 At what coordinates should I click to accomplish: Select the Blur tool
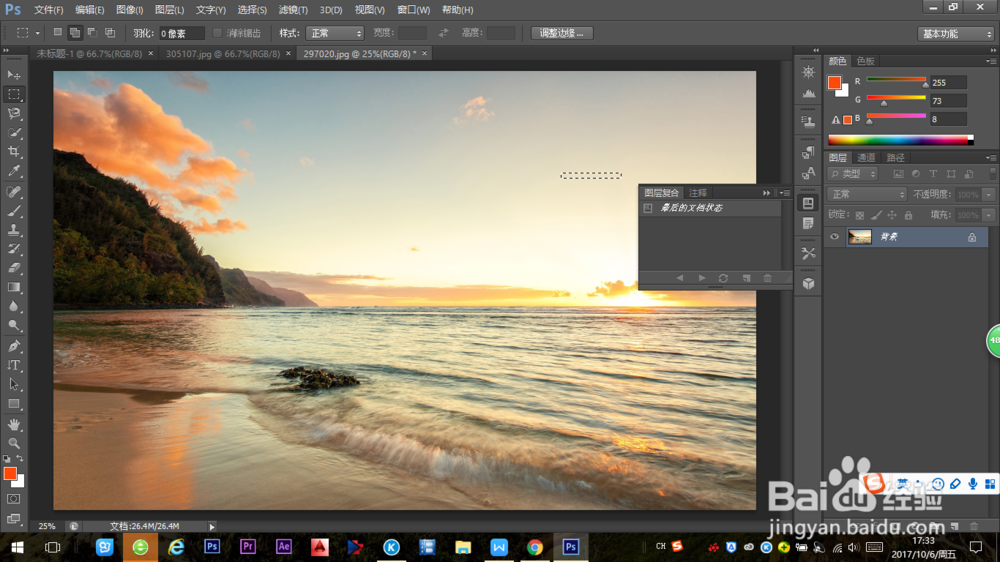pyautogui.click(x=13, y=306)
